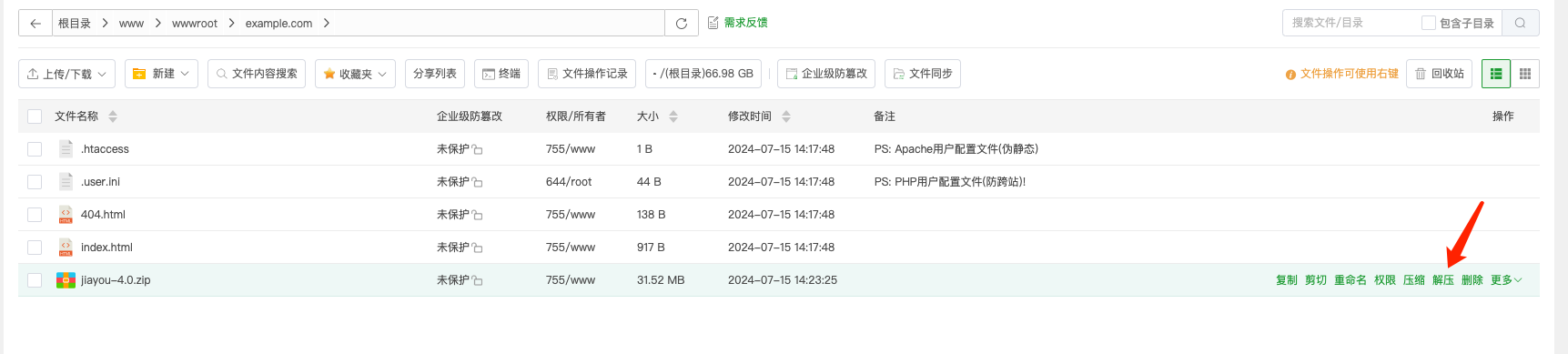Click the orange info tip icon
The width and height of the screenshot is (1568, 354).
coord(1290,75)
